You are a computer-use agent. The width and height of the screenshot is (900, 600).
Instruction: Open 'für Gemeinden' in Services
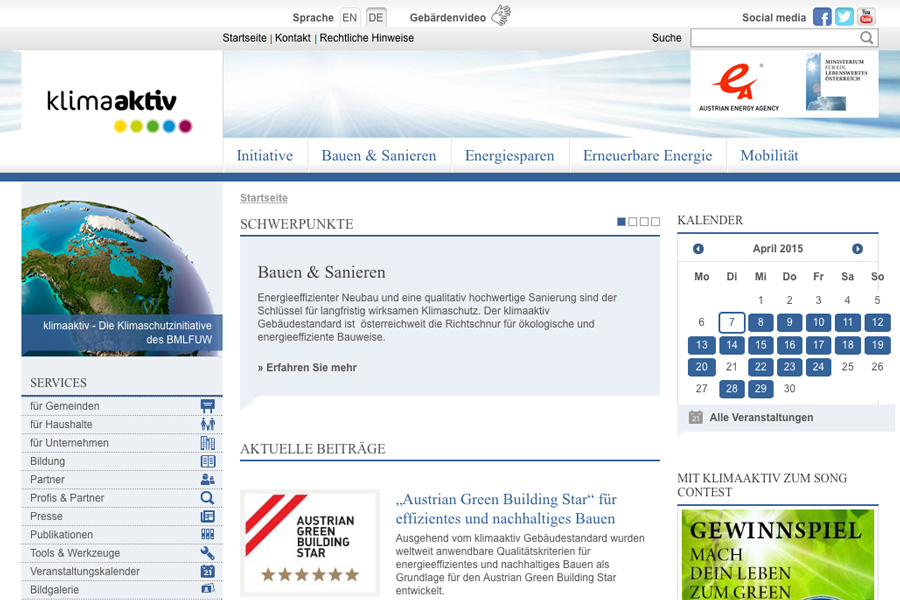point(65,406)
